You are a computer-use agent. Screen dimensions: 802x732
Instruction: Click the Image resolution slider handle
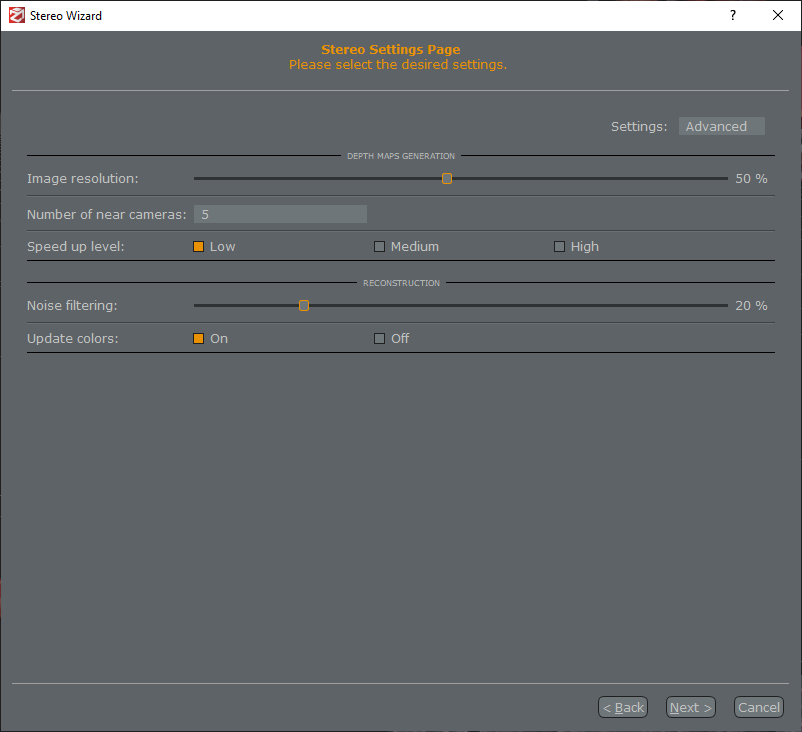click(x=446, y=178)
